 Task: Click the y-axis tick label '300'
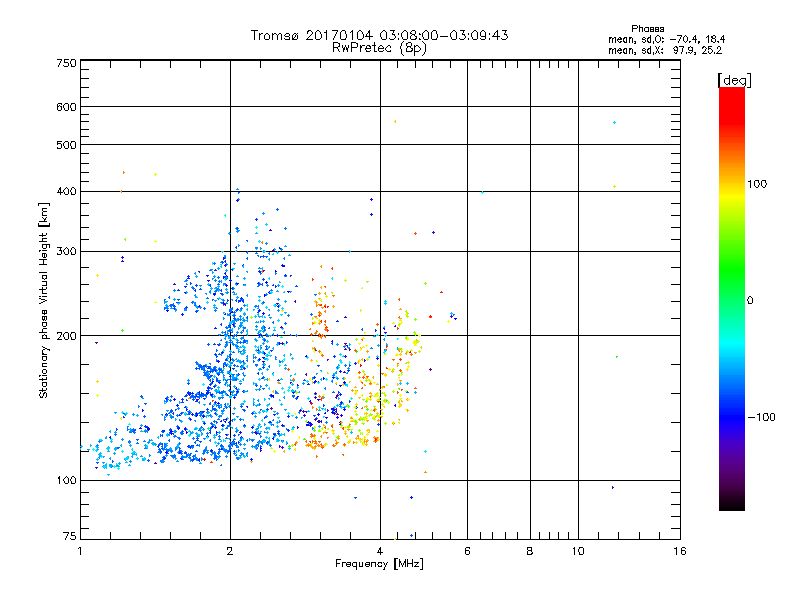pyautogui.click(x=66, y=251)
